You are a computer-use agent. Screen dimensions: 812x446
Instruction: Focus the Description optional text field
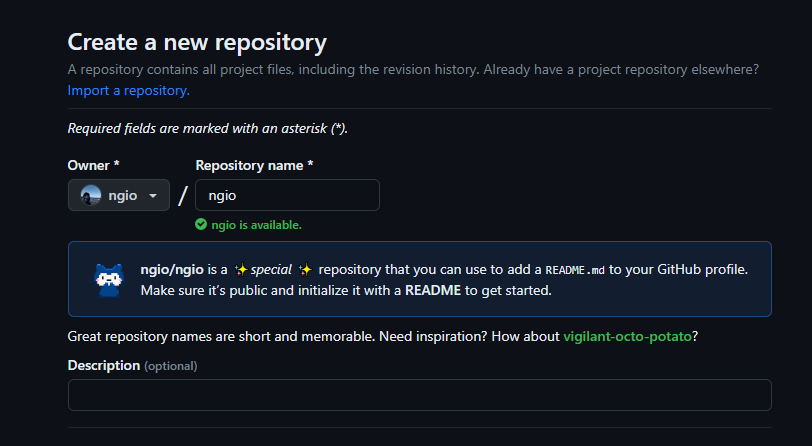tap(419, 395)
